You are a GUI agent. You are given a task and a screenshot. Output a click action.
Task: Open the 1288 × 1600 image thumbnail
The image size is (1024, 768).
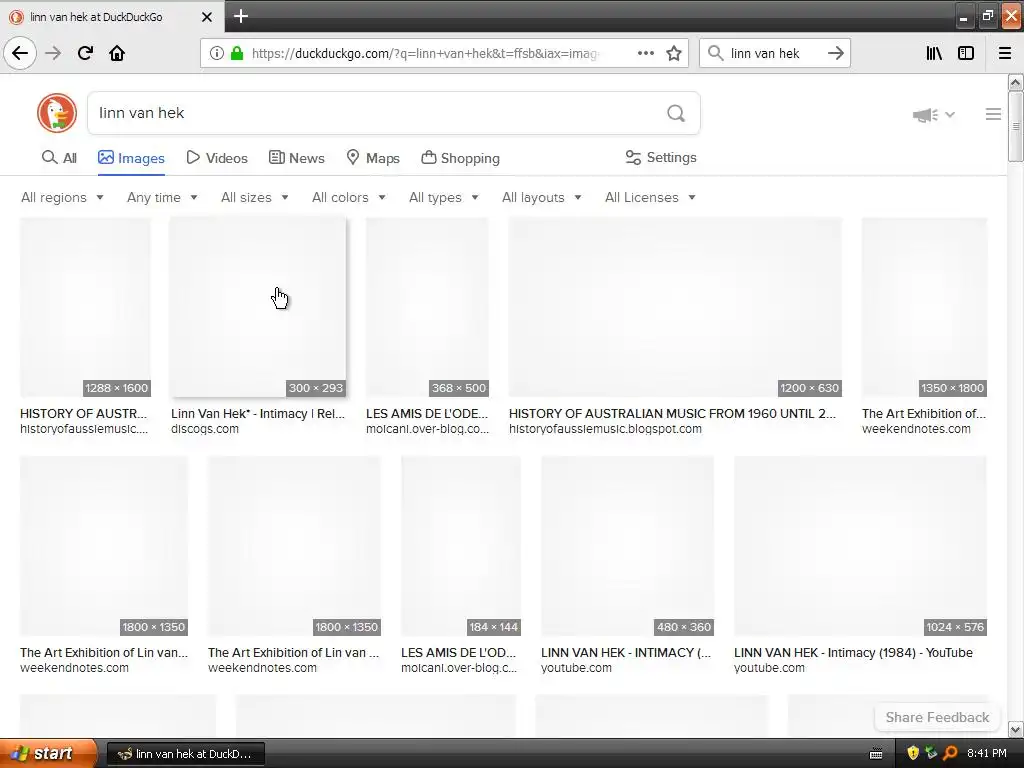tap(86, 307)
